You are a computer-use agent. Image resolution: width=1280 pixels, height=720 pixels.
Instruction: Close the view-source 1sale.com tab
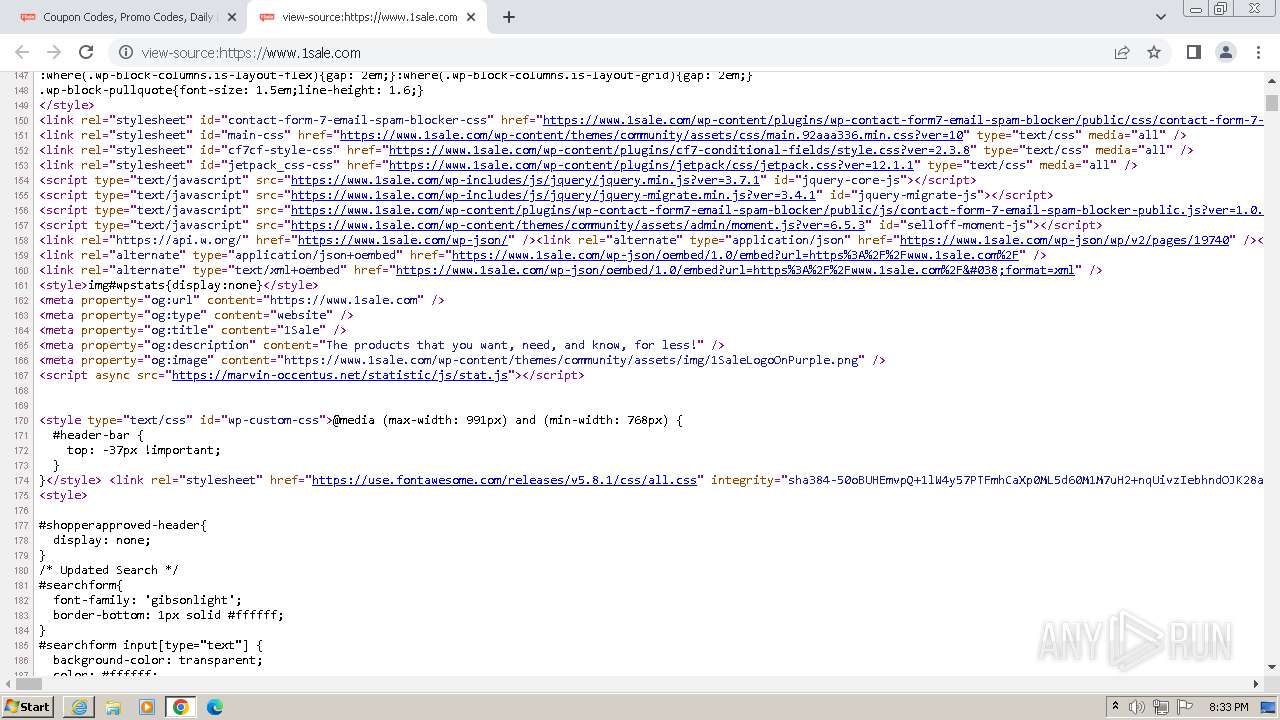pos(471,17)
